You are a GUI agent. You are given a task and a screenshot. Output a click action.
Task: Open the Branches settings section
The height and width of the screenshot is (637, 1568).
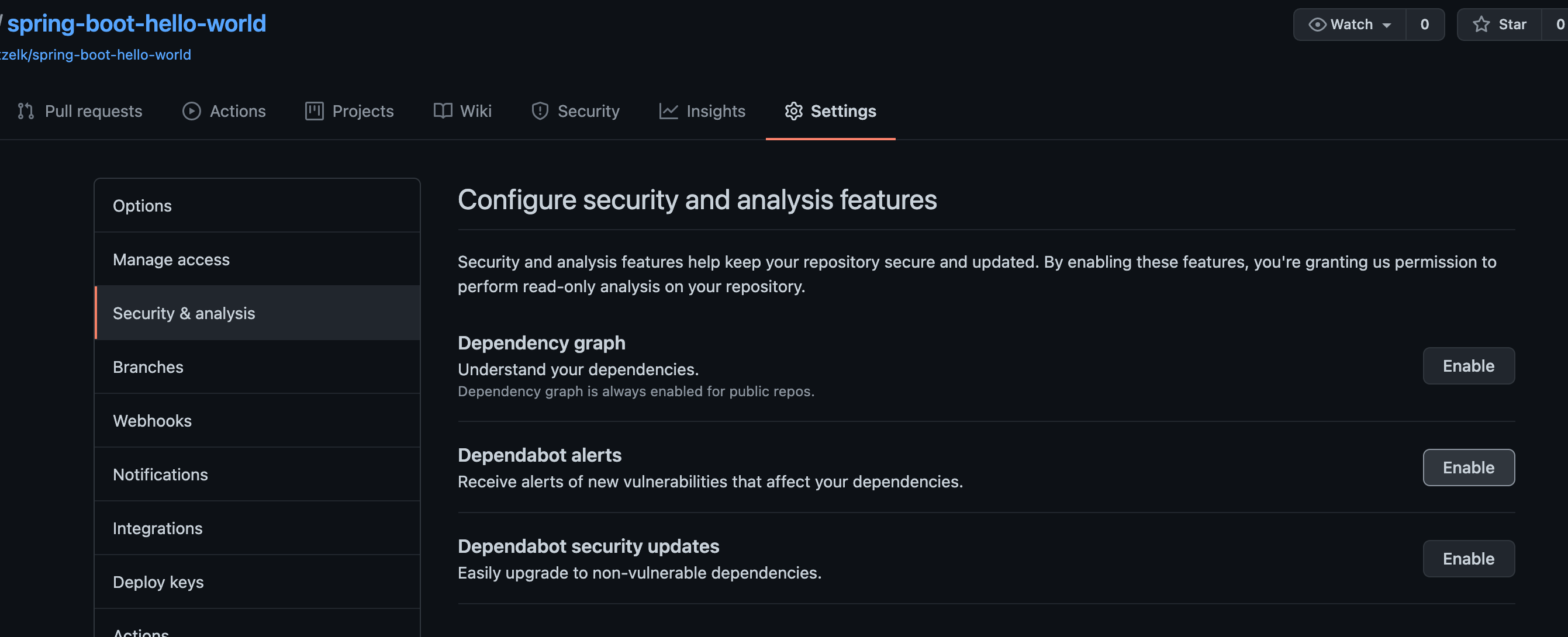point(148,366)
